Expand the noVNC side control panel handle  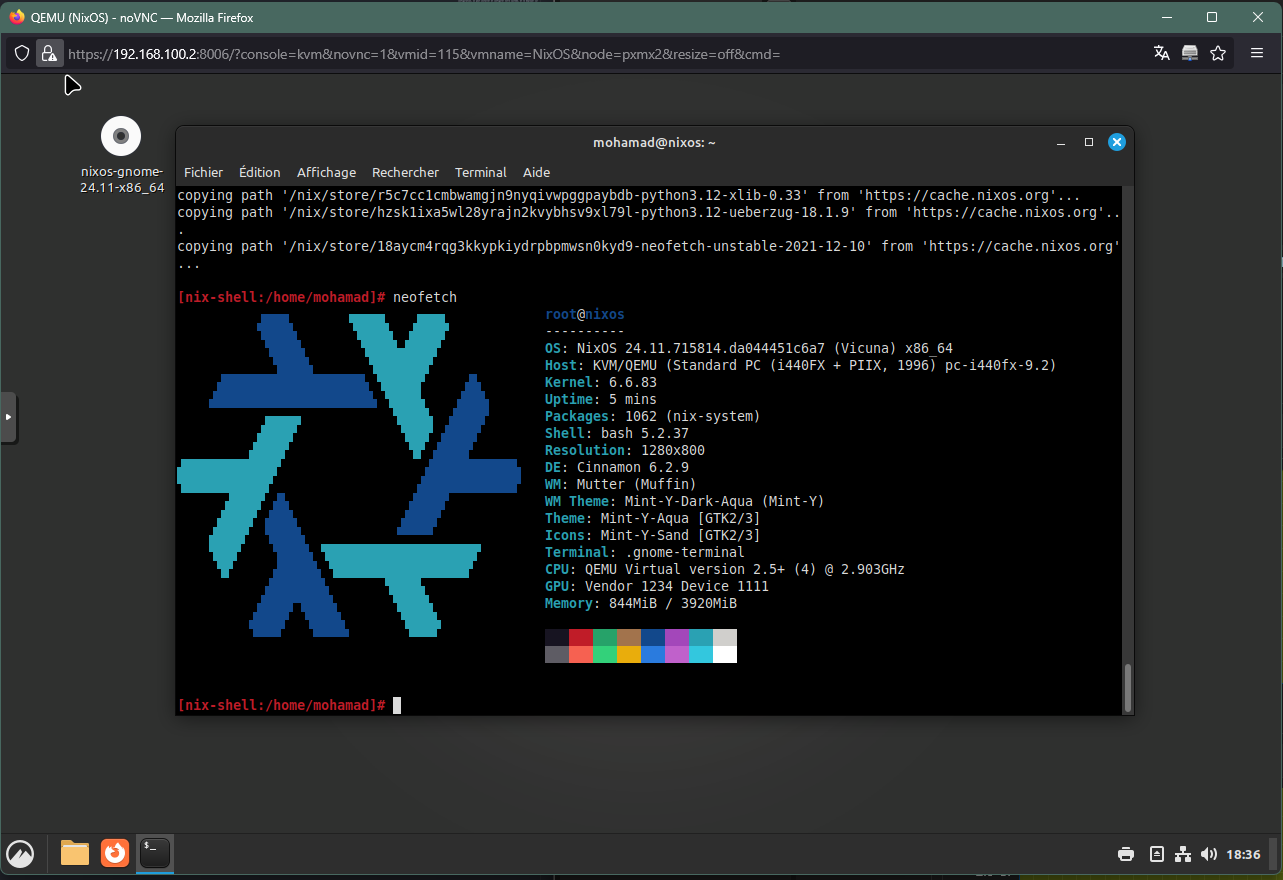pos(8,417)
